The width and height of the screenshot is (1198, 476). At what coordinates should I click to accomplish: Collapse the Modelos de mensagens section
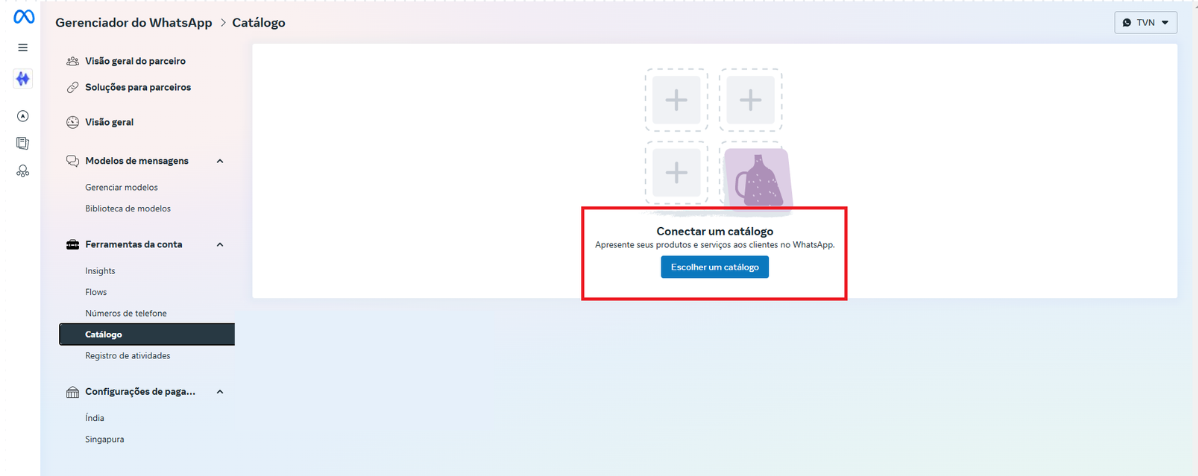point(220,161)
